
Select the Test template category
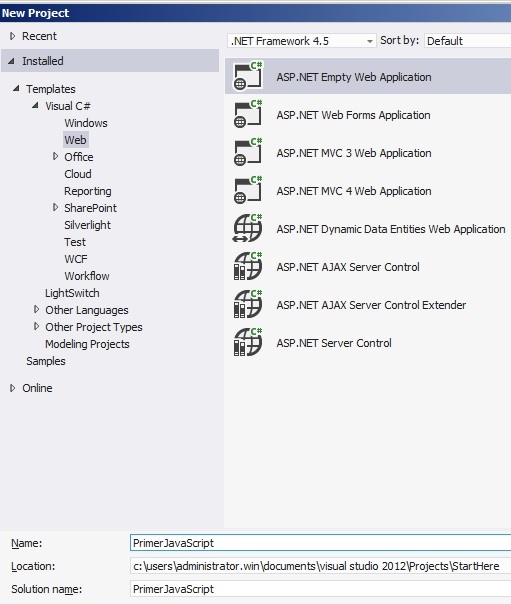click(75, 242)
